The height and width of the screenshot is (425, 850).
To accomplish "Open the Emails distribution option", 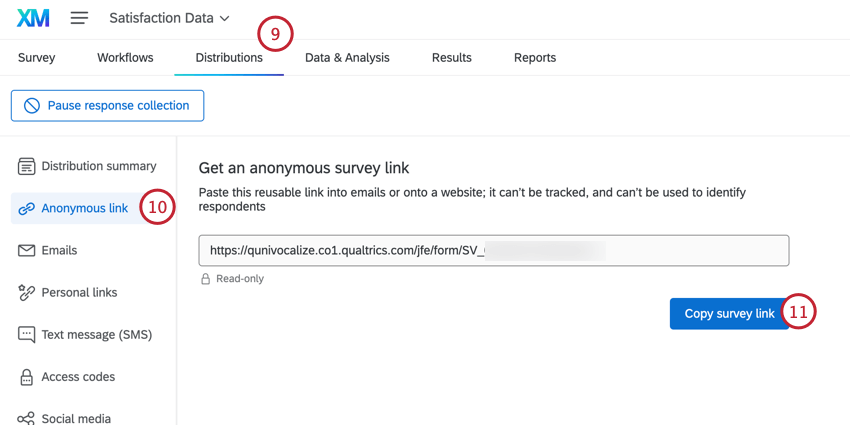I will 59,250.
